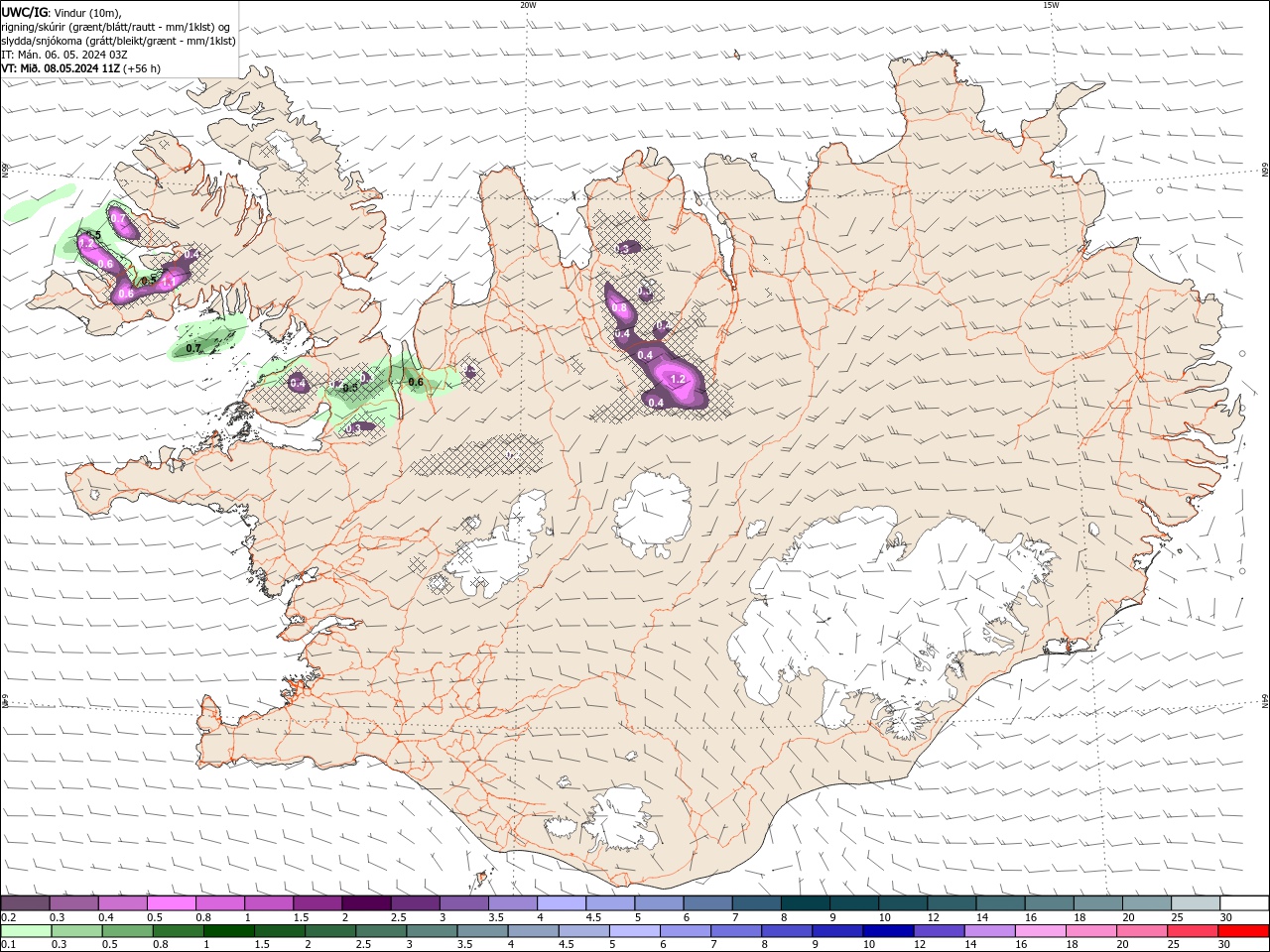Screen dimensions: 1270x952
Task: Pick top-row legend swatch between 0.2 and 0.3
Action: click(x=25, y=902)
